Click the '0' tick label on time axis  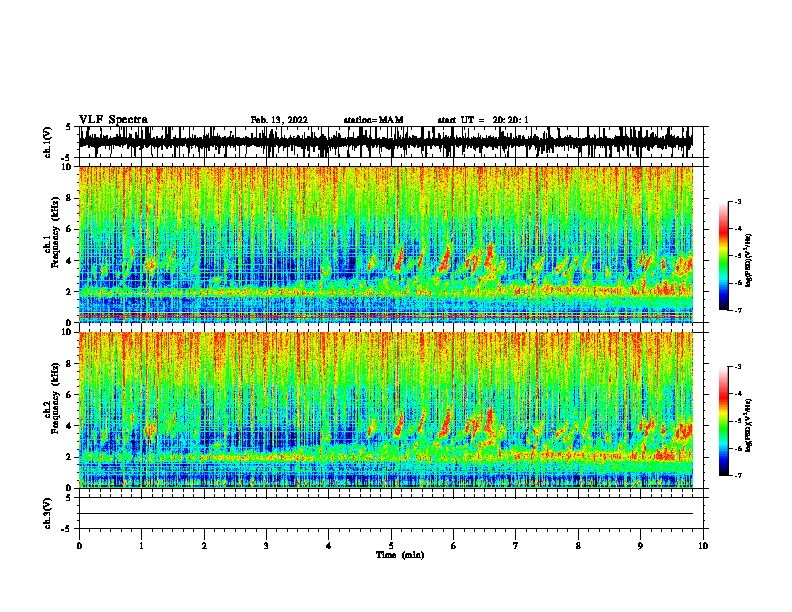pyautogui.click(x=79, y=546)
